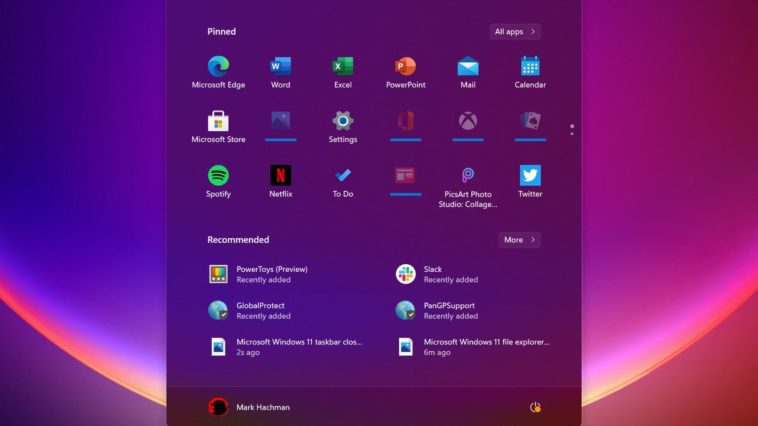The width and height of the screenshot is (758, 426).
Task: Click the Office app with pending download
Action: click(406, 126)
